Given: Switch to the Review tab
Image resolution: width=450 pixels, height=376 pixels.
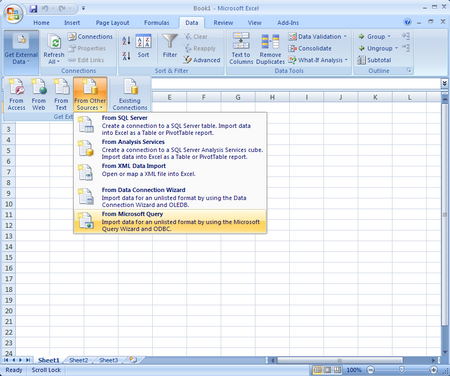Looking at the screenshot, I should (223, 23).
